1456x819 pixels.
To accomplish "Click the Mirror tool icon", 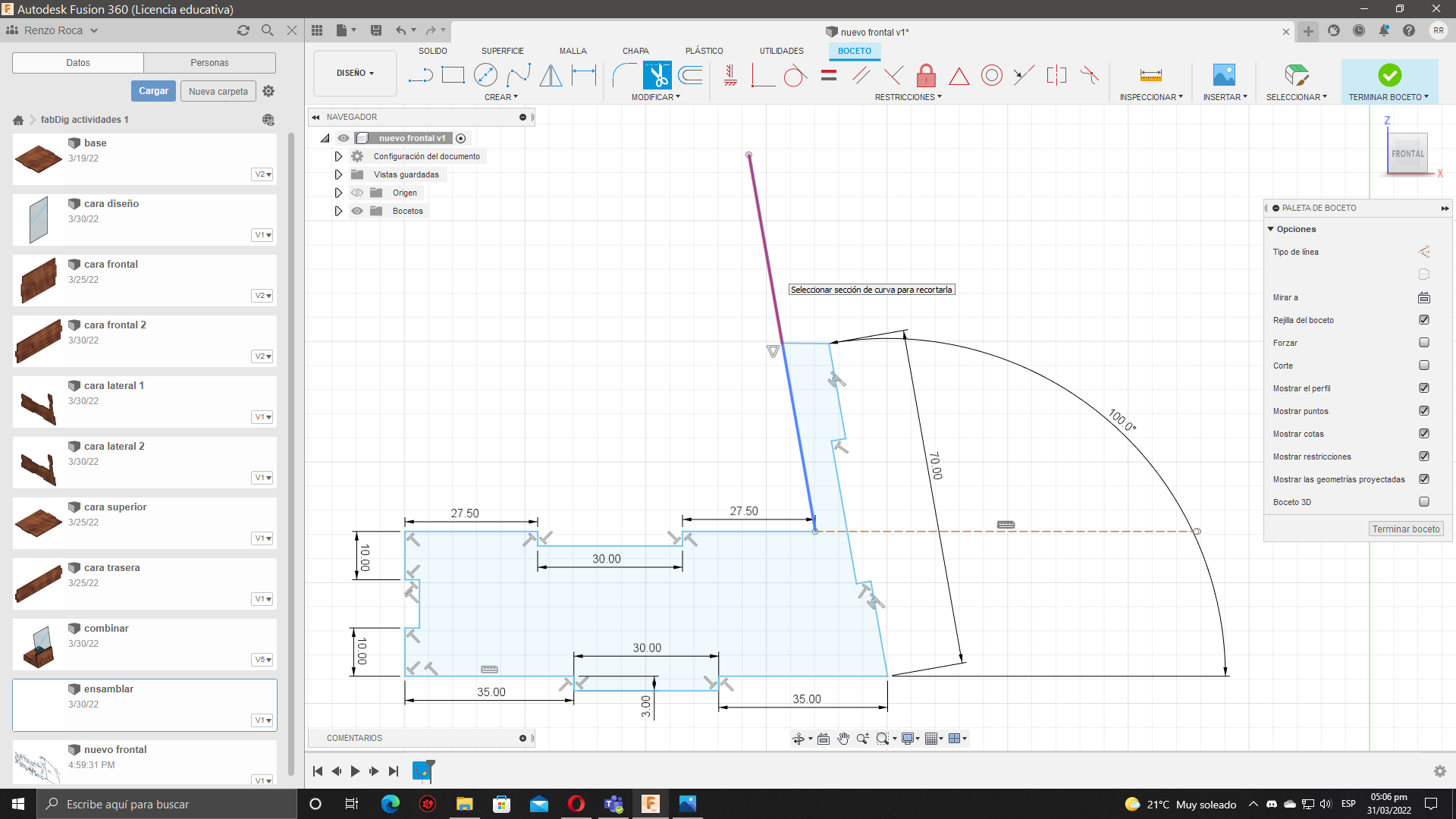I will coord(551,75).
